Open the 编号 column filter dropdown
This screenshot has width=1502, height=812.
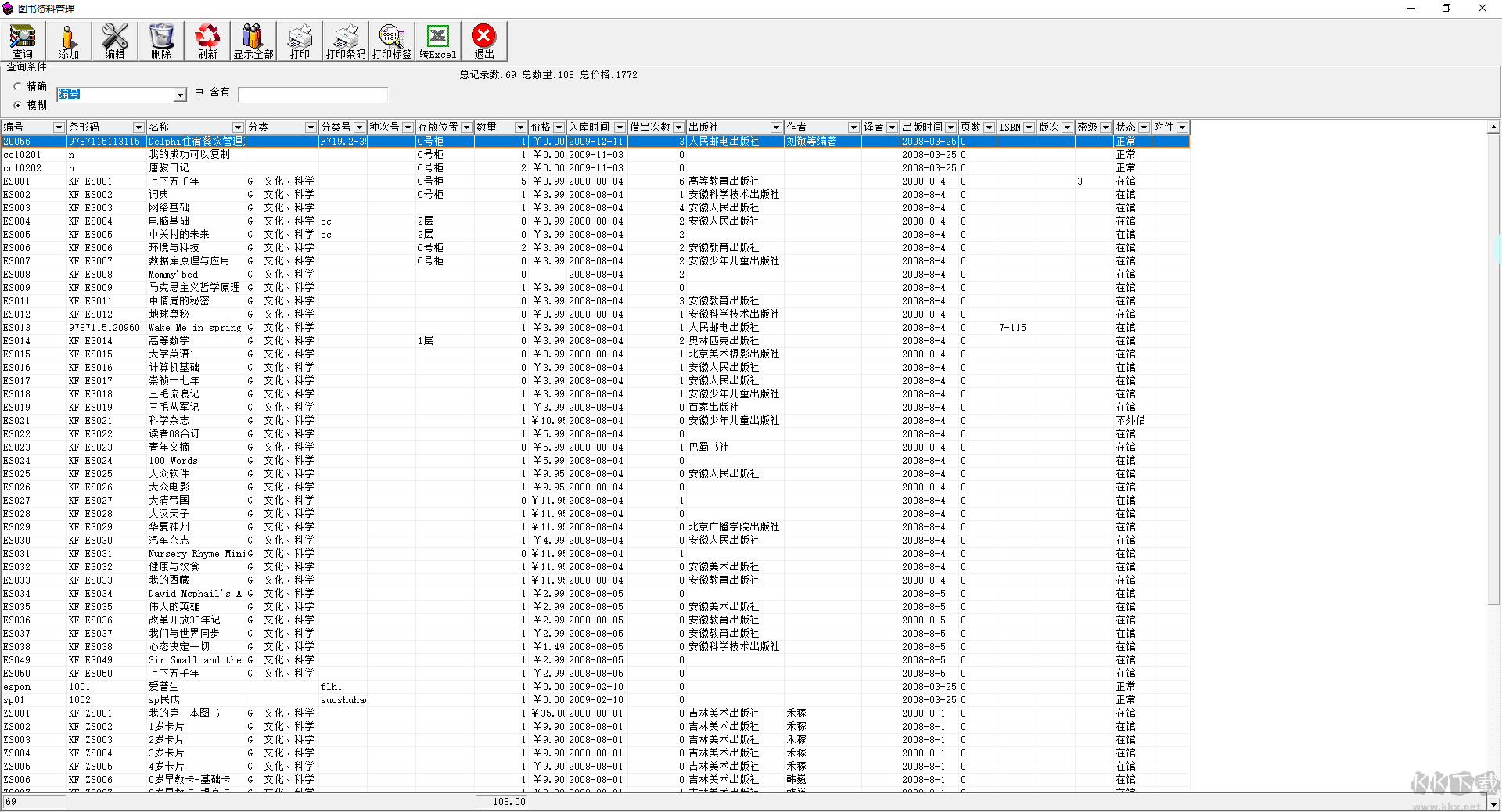58,128
